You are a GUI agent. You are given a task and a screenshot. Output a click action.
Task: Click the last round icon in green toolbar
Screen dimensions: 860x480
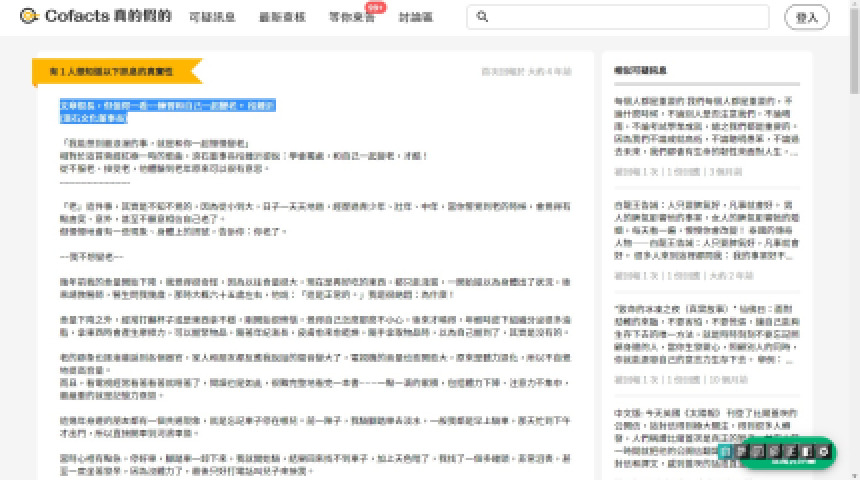822,452
